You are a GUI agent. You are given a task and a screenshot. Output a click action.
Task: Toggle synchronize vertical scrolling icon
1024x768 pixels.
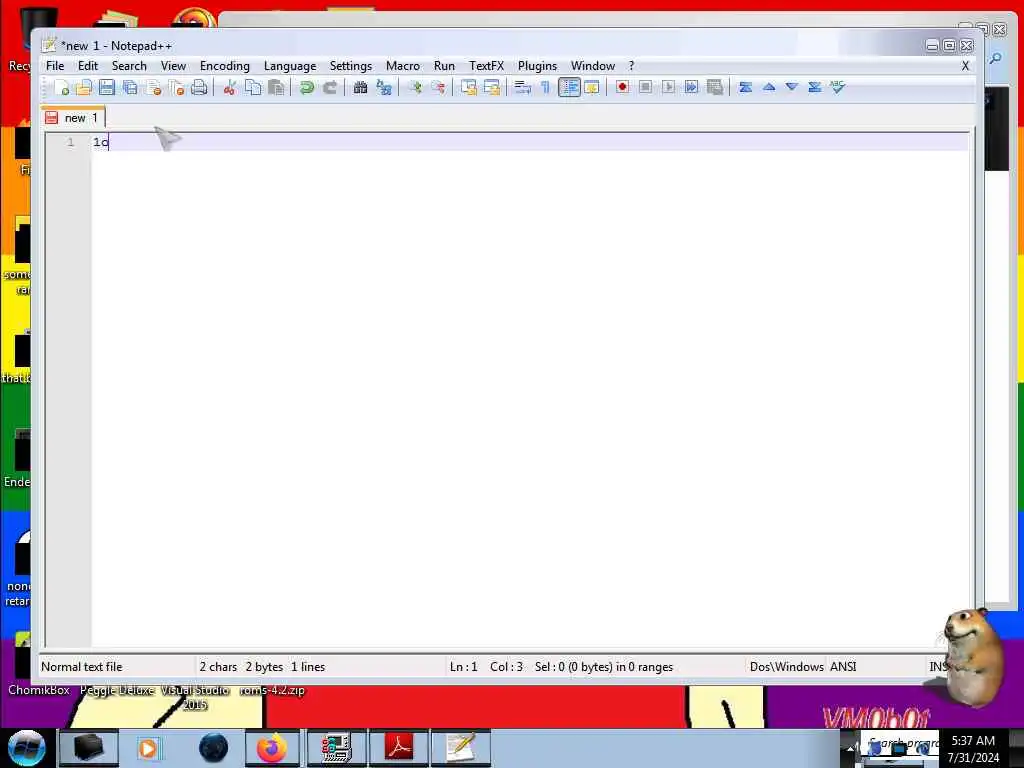(468, 87)
